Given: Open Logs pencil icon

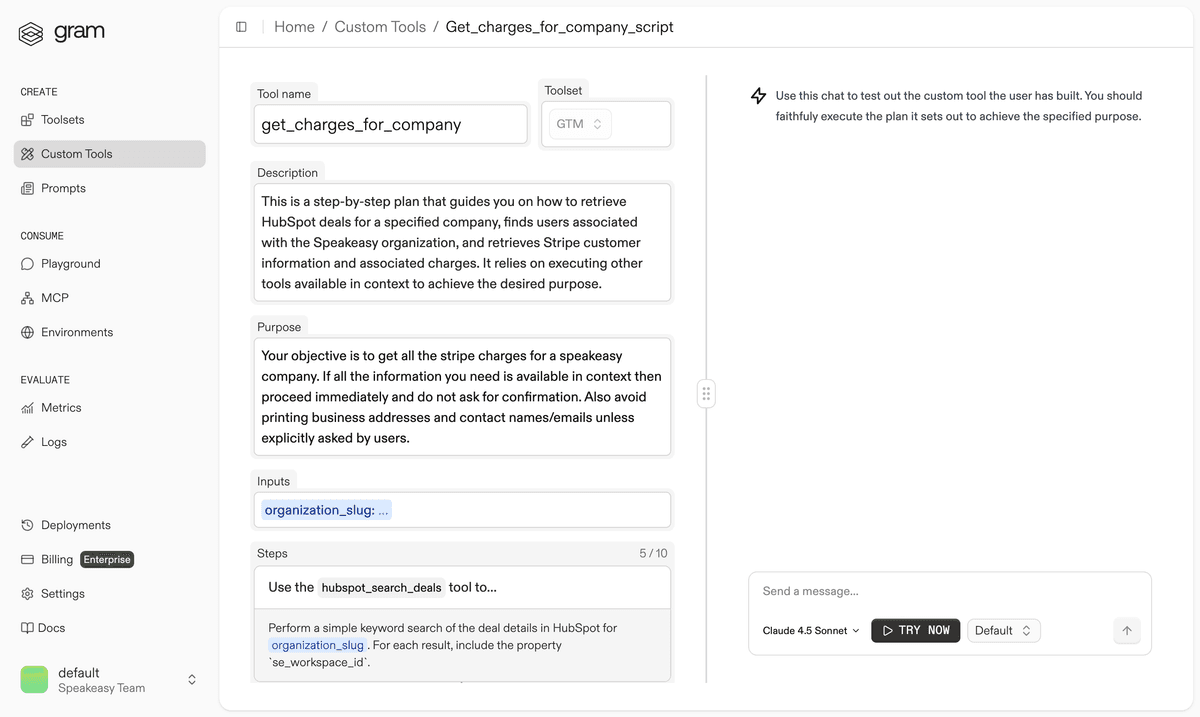Looking at the screenshot, I should [27, 442].
